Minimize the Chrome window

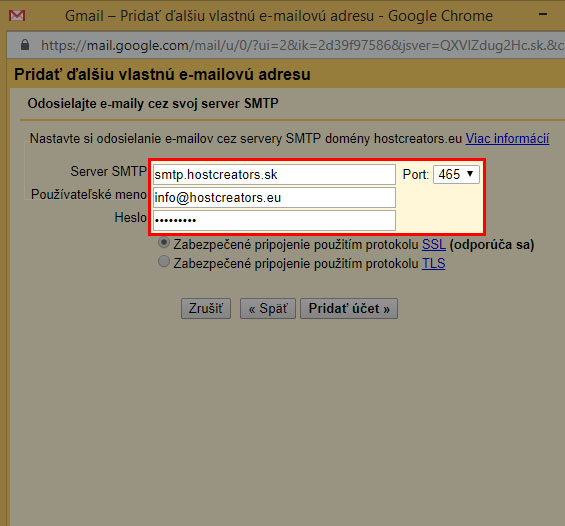tap(543, 14)
